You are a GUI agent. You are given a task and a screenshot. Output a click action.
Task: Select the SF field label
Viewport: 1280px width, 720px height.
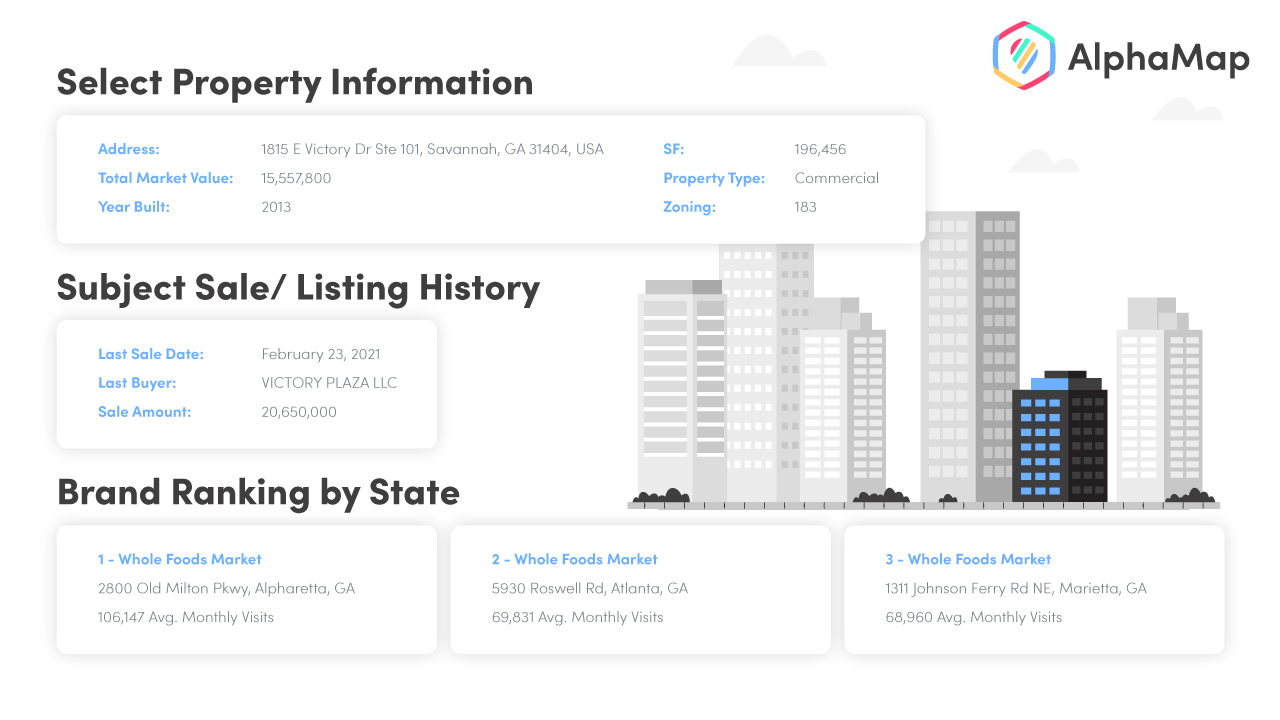(673, 149)
